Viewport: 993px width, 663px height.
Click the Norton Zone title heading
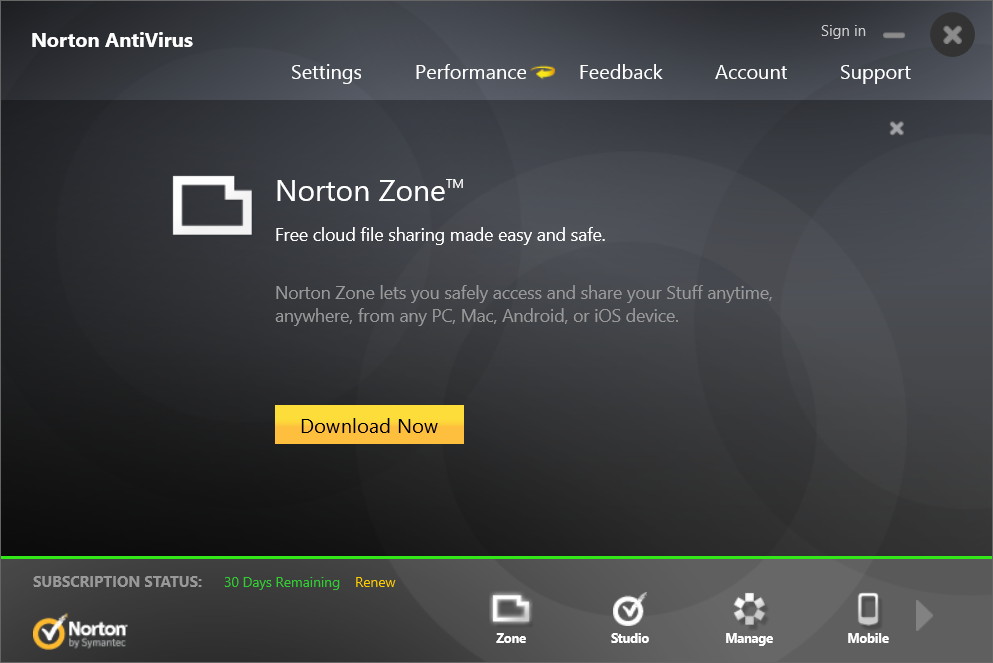pos(369,191)
